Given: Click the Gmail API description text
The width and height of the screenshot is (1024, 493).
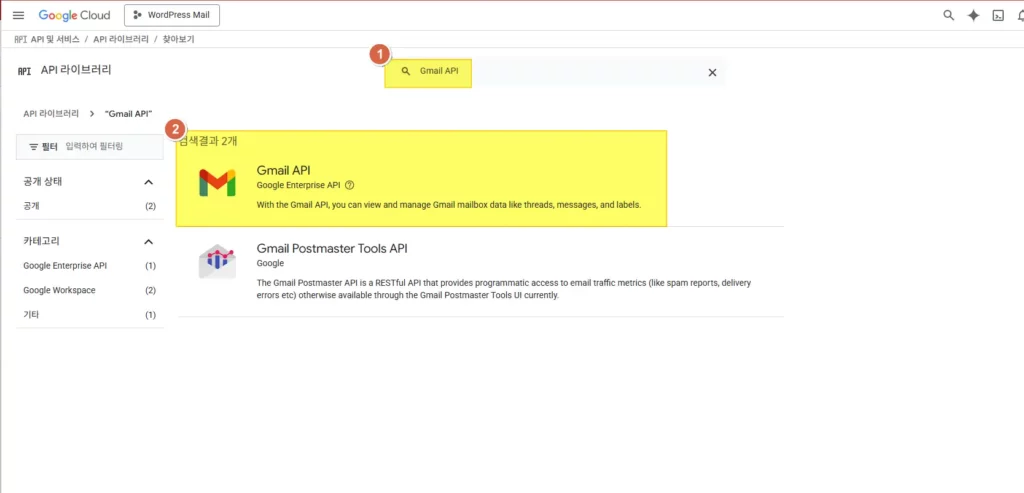Looking at the screenshot, I should point(449,204).
